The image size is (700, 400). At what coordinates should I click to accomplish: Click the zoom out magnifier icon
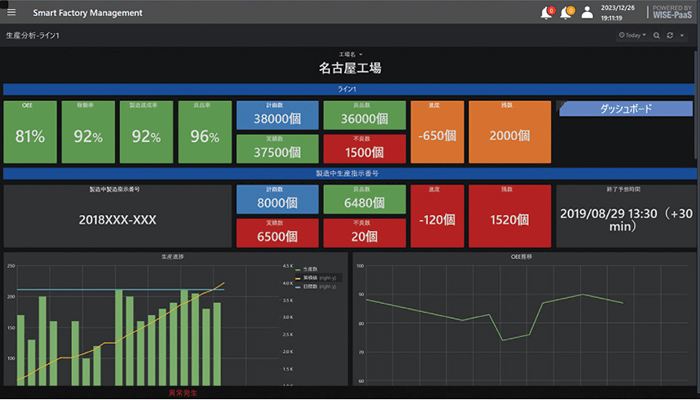tap(656, 36)
